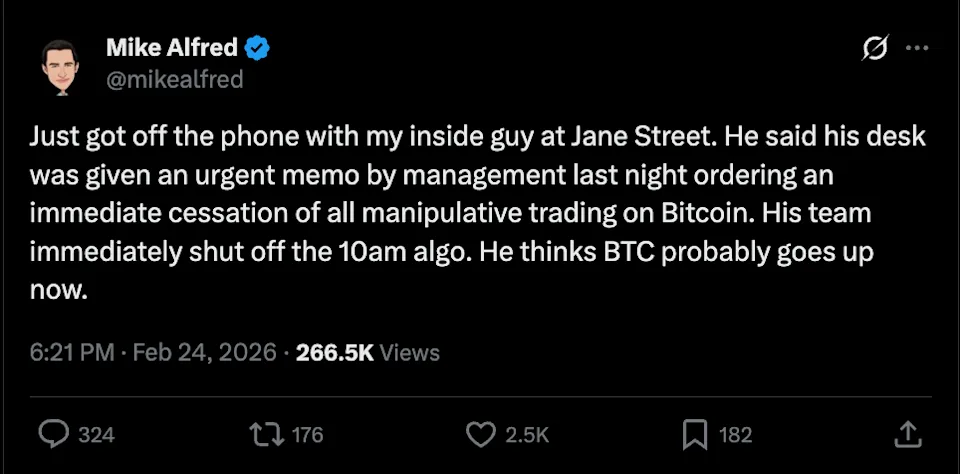960x474 pixels.
Task: Click the 324 replies count
Action: [x=96, y=434]
